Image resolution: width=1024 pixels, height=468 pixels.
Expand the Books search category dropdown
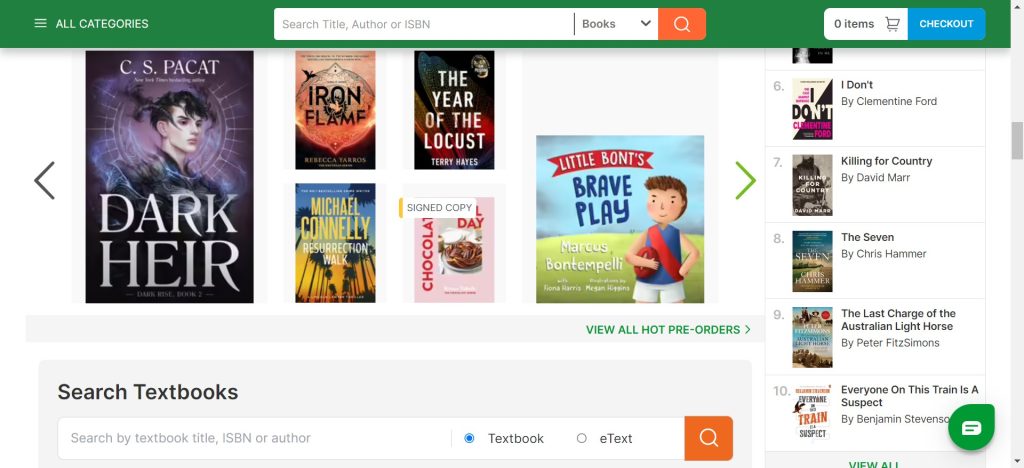616,24
